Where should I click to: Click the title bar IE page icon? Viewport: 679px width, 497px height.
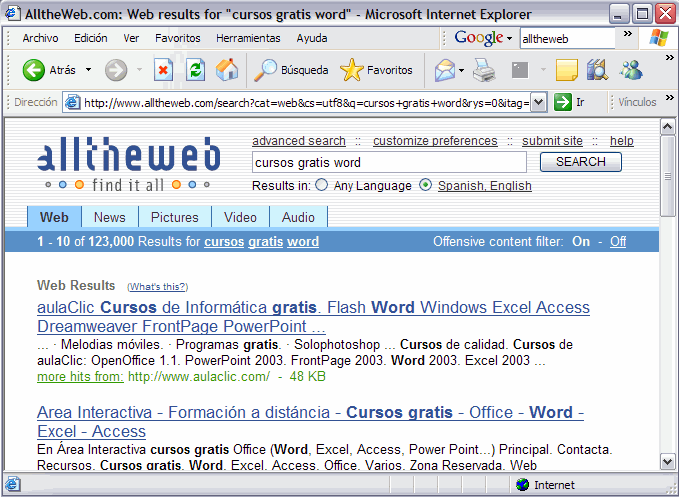coord(12,13)
